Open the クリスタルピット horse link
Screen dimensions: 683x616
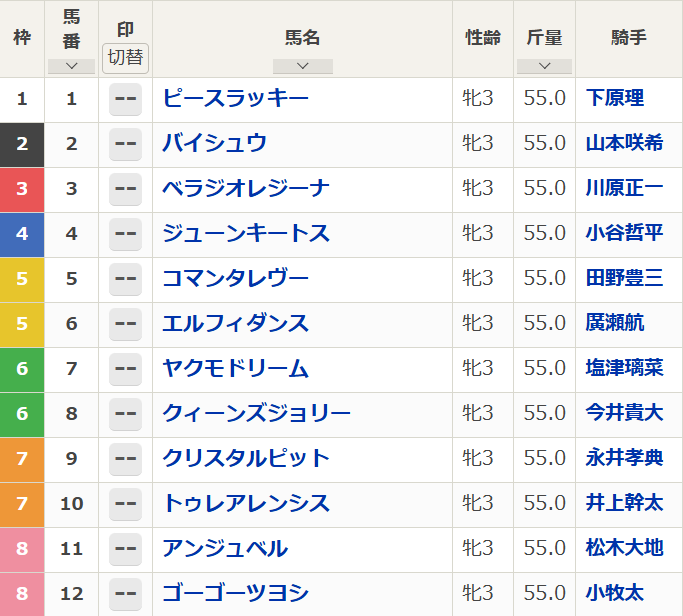[x=246, y=458]
